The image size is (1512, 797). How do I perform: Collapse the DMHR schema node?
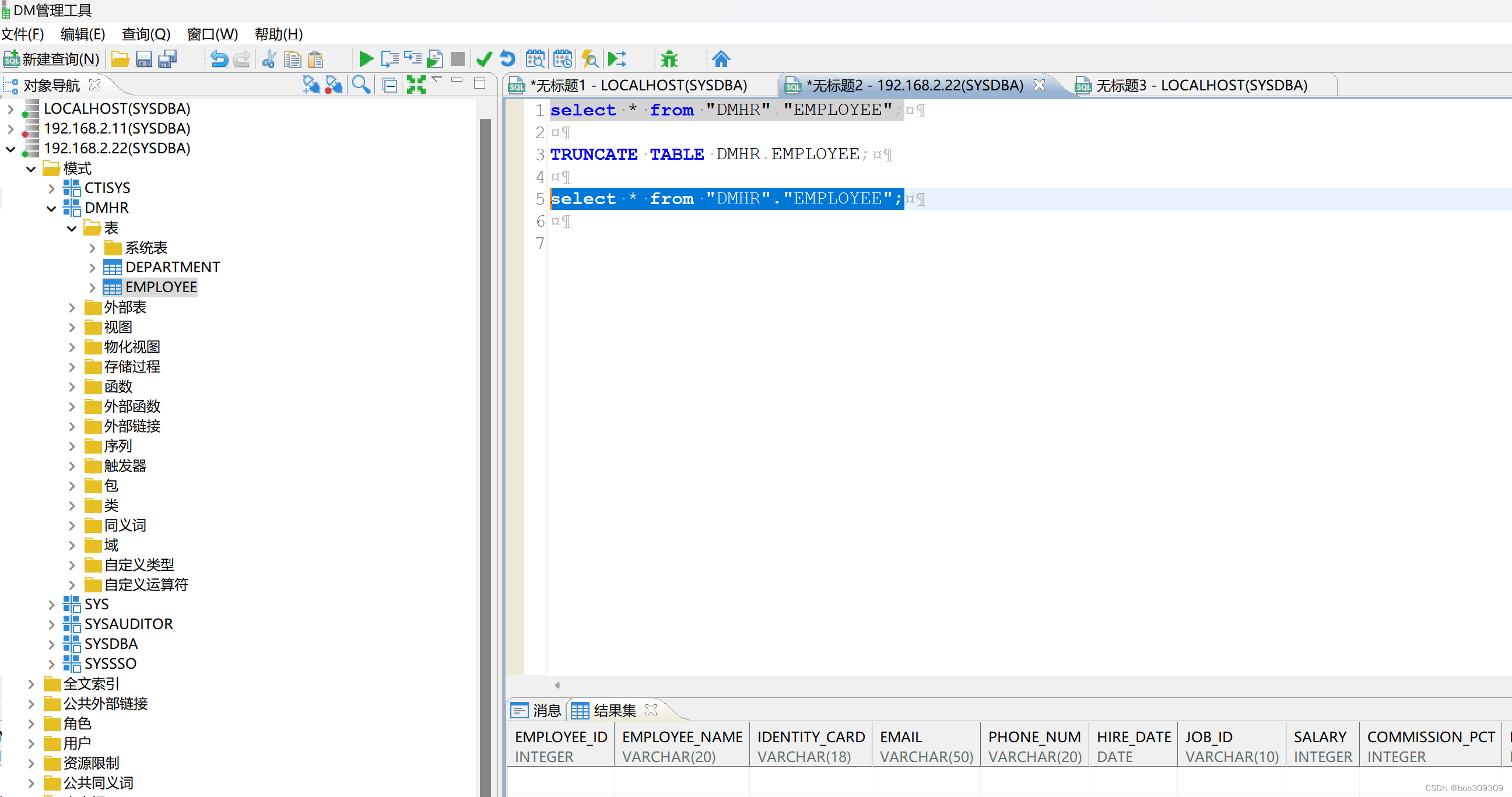pos(51,208)
